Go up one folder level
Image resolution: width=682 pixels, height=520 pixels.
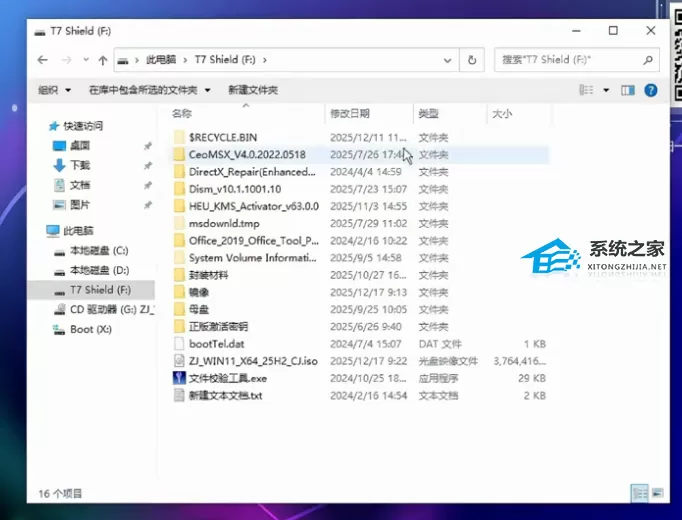point(103,60)
